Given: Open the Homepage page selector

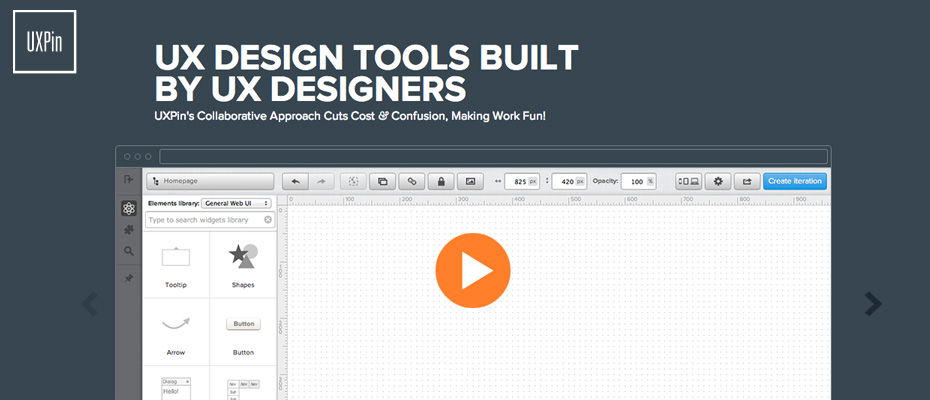Looking at the screenshot, I should pos(210,181).
